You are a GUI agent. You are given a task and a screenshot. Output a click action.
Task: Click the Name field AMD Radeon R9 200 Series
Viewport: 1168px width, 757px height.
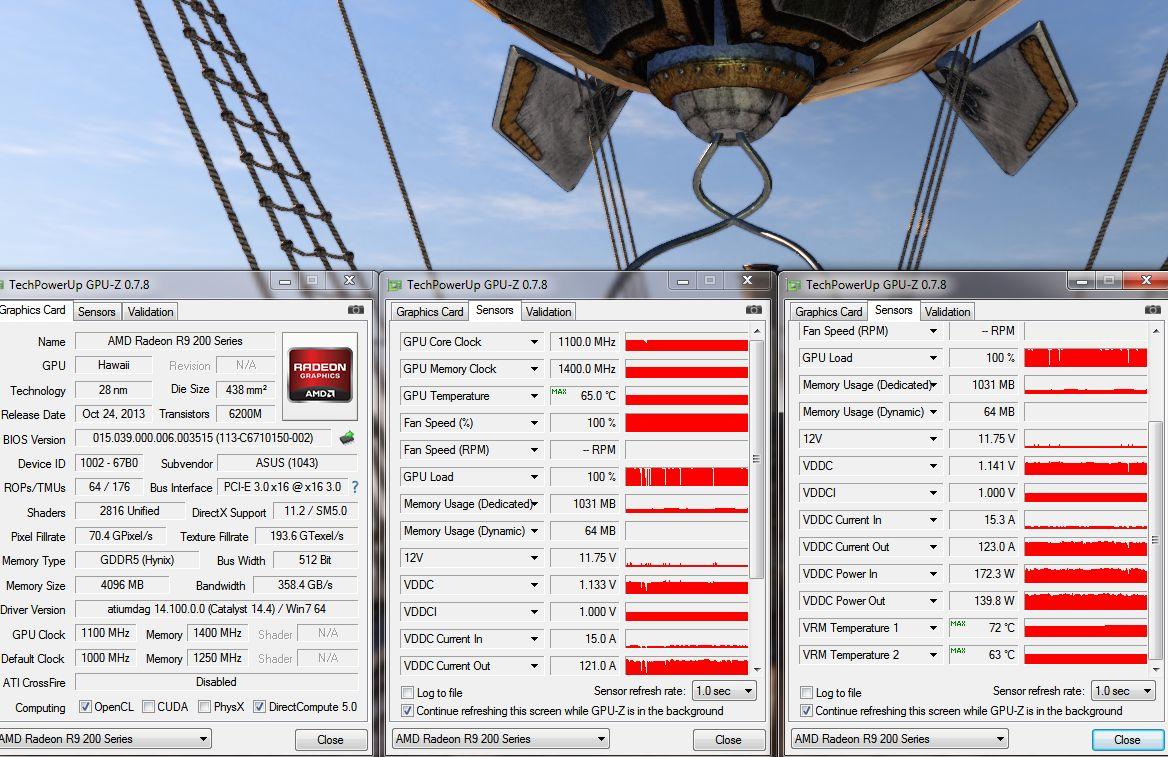(175, 341)
